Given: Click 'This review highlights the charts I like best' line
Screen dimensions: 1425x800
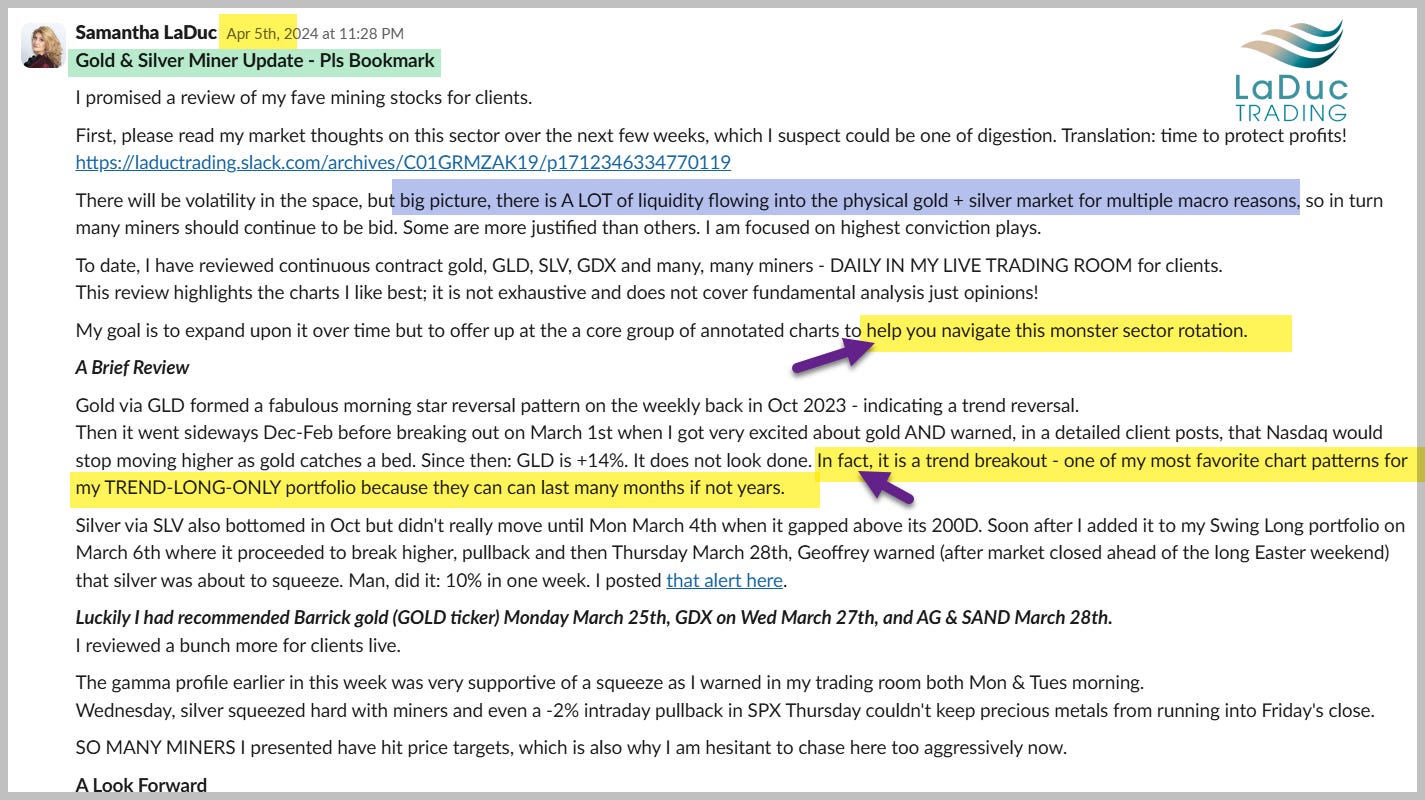Looking at the screenshot, I should [557, 293].
